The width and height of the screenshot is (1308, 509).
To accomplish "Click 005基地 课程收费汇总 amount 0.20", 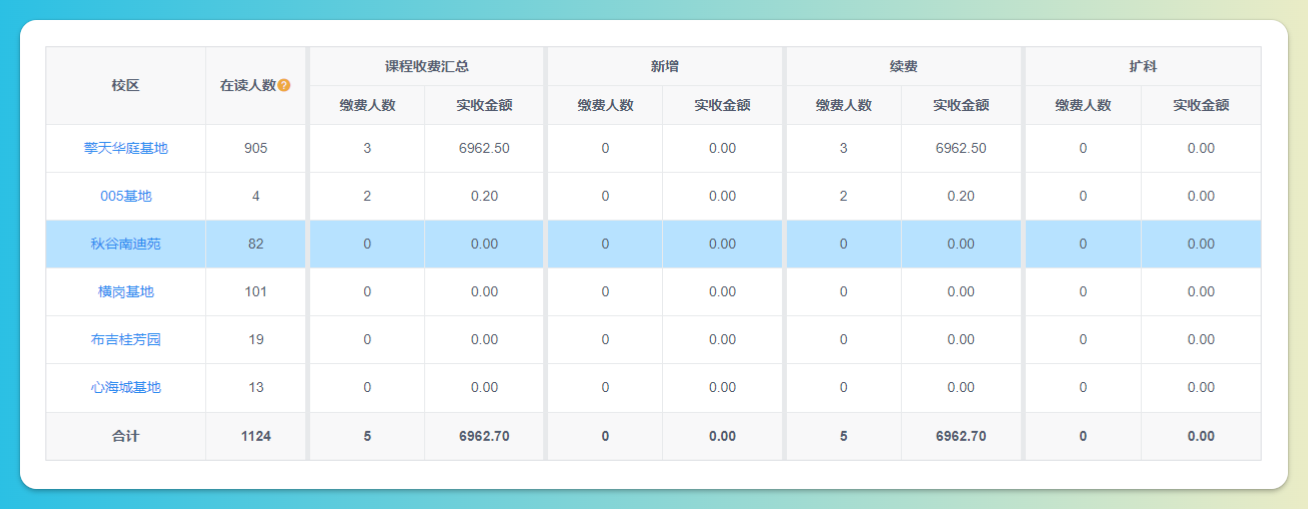I will click(x=485, y=196).
